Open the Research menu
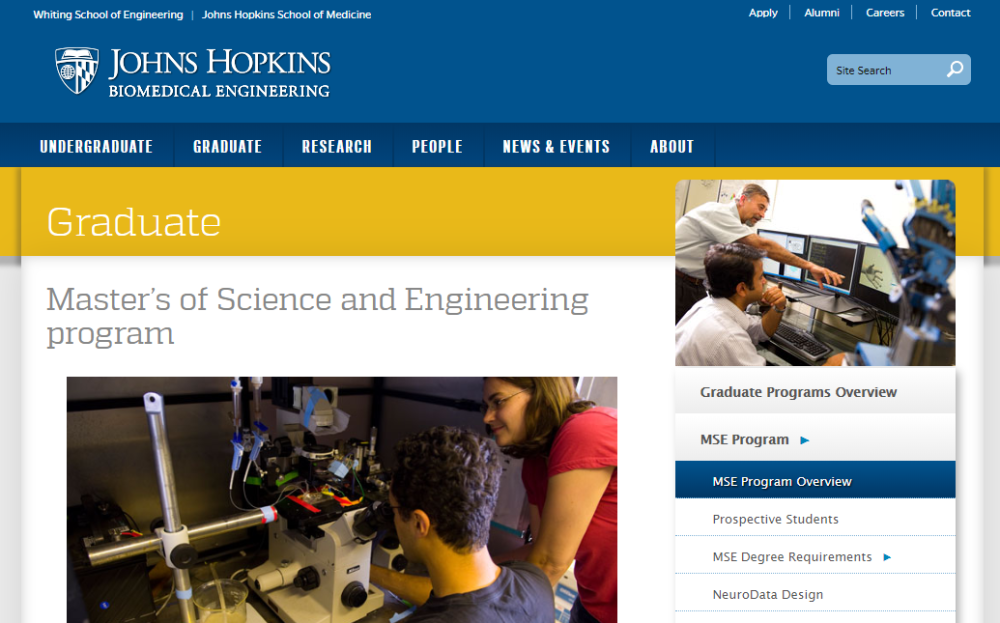 point(337,147)
